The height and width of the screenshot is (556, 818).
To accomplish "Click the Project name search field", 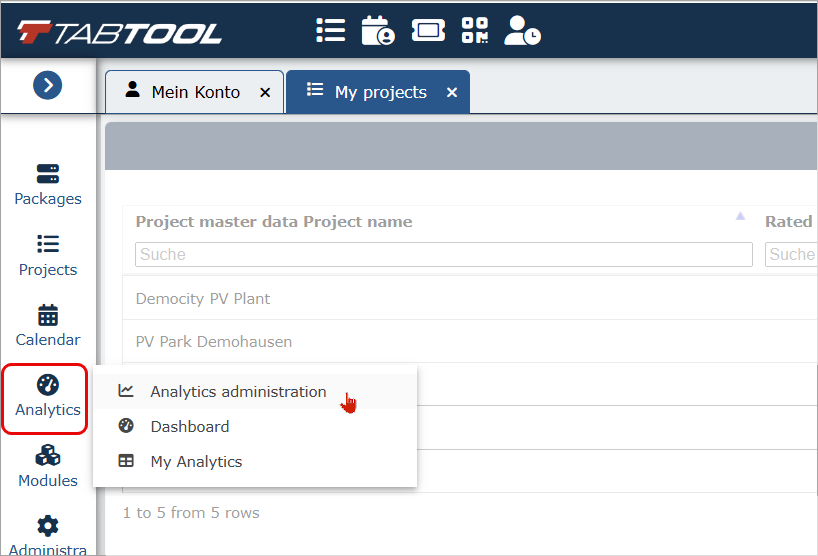I will point(443,255).
